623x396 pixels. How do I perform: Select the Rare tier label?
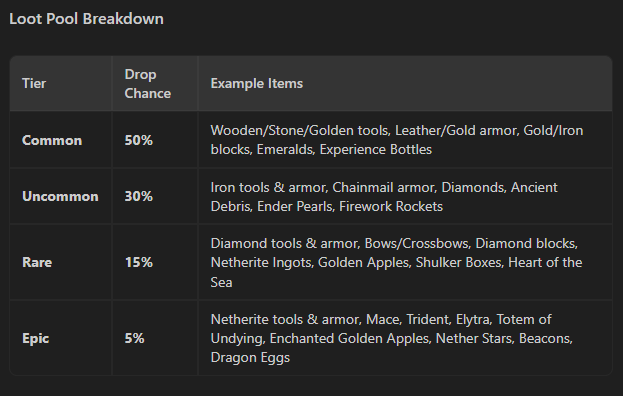click(x=37, y=262)
